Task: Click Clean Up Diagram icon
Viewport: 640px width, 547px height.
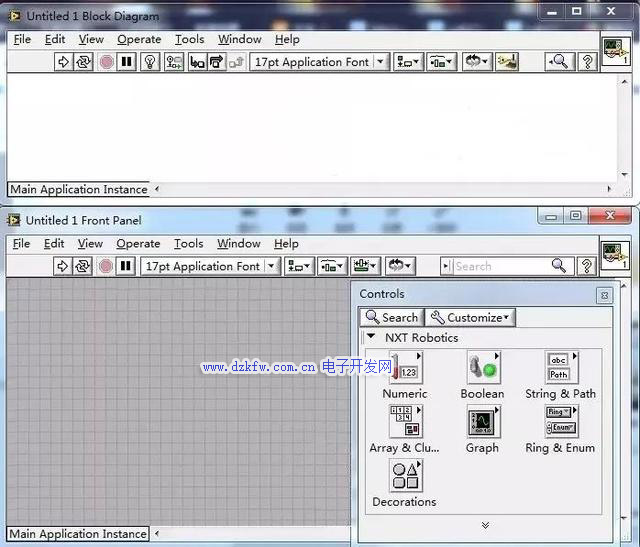Action: pyautogui.click(x=508, y=62)
